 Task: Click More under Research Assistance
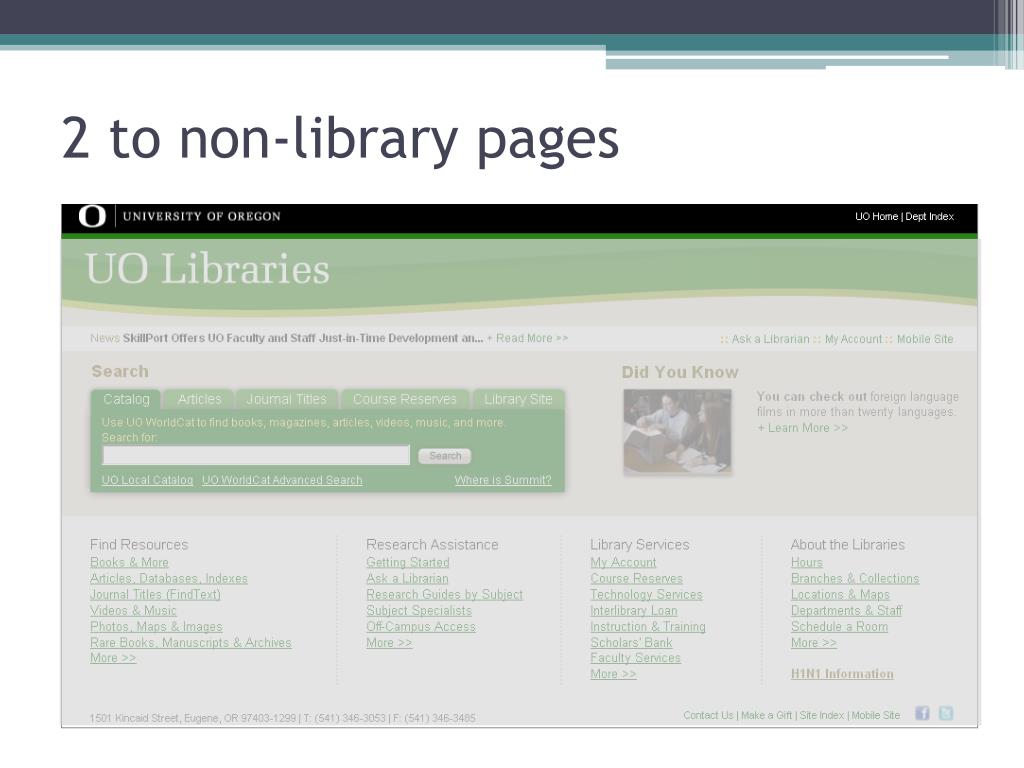click(389, 643)
